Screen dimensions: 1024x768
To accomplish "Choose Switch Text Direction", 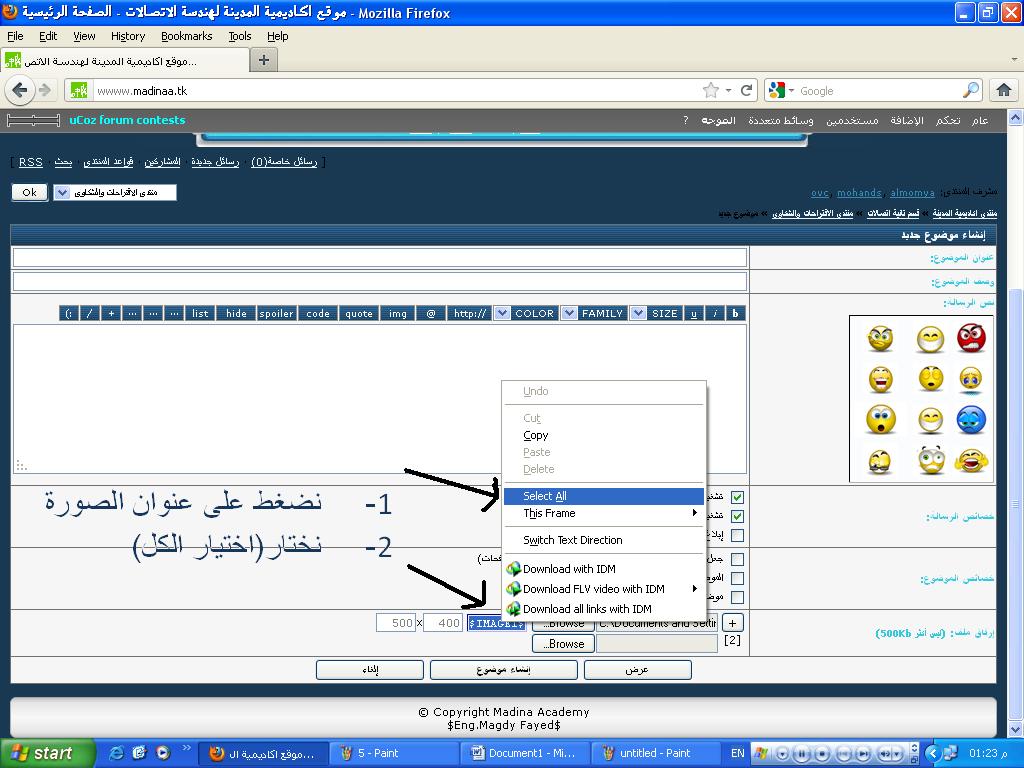I will click(x=603, y=540).
